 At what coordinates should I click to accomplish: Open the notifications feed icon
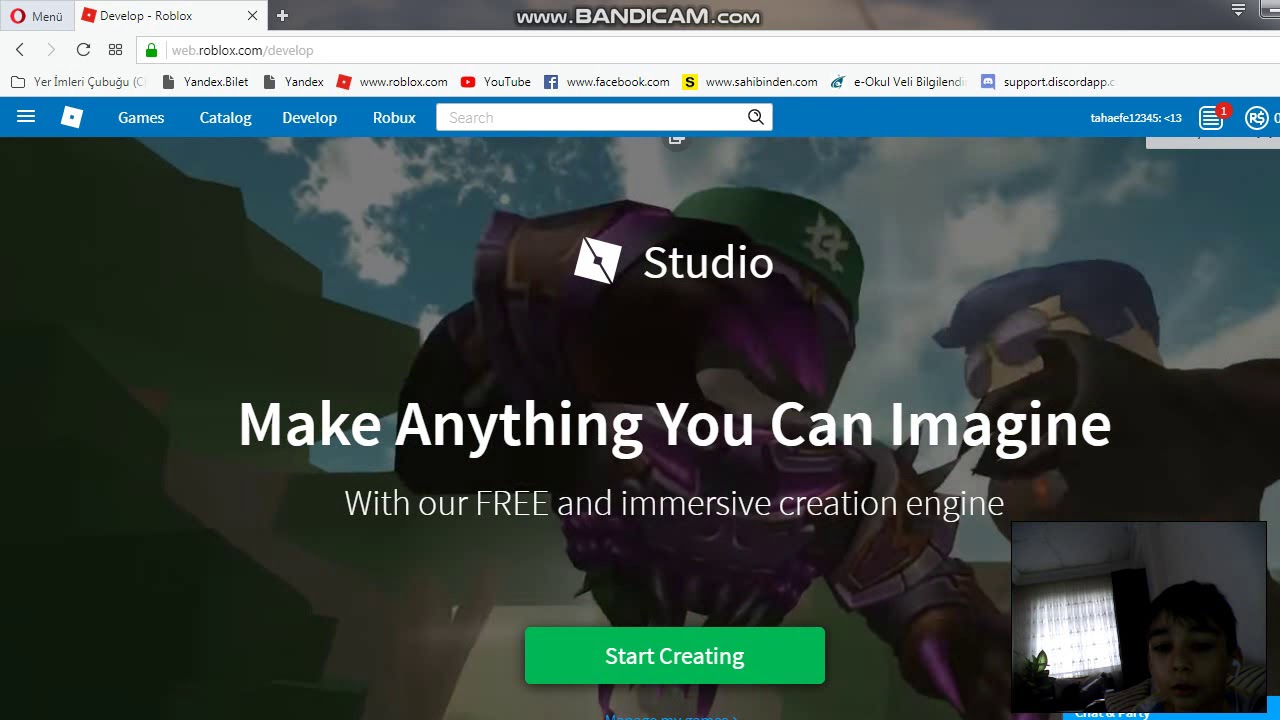click(1212, 118)
